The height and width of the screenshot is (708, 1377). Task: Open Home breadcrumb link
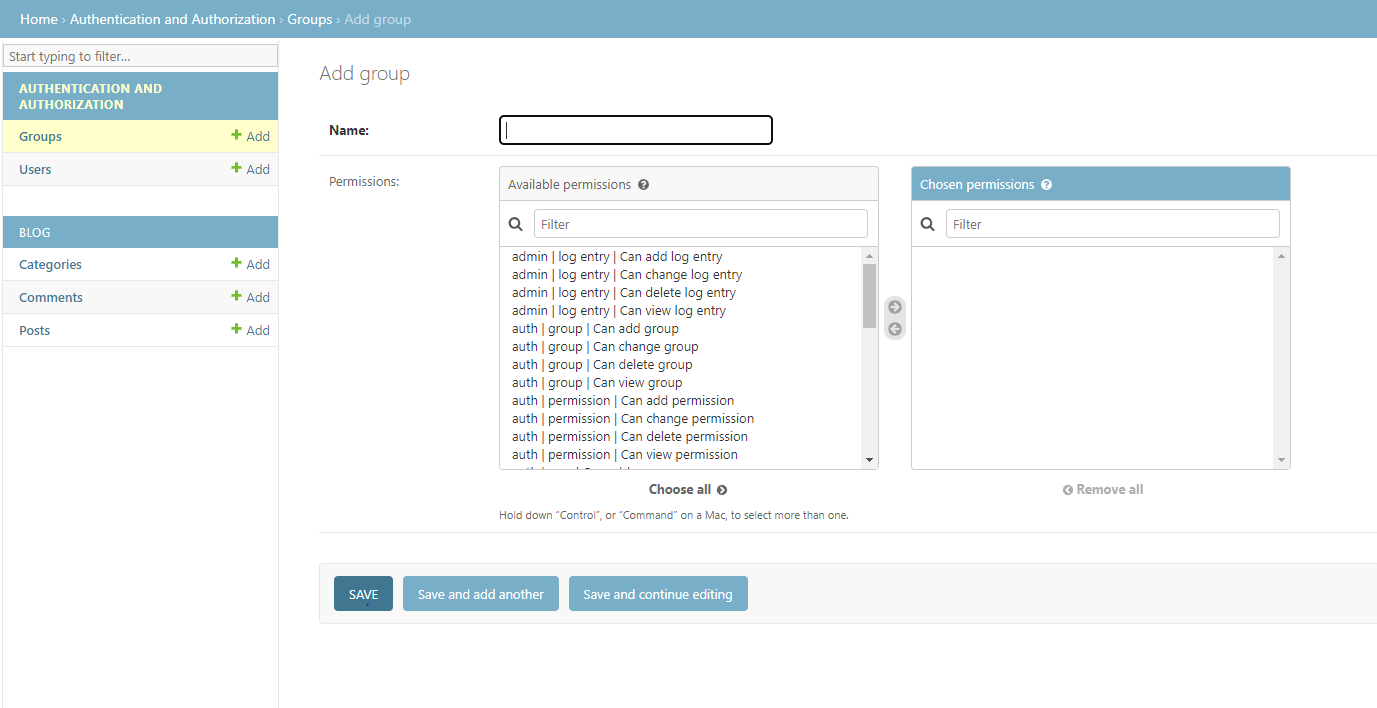(38, 19)
